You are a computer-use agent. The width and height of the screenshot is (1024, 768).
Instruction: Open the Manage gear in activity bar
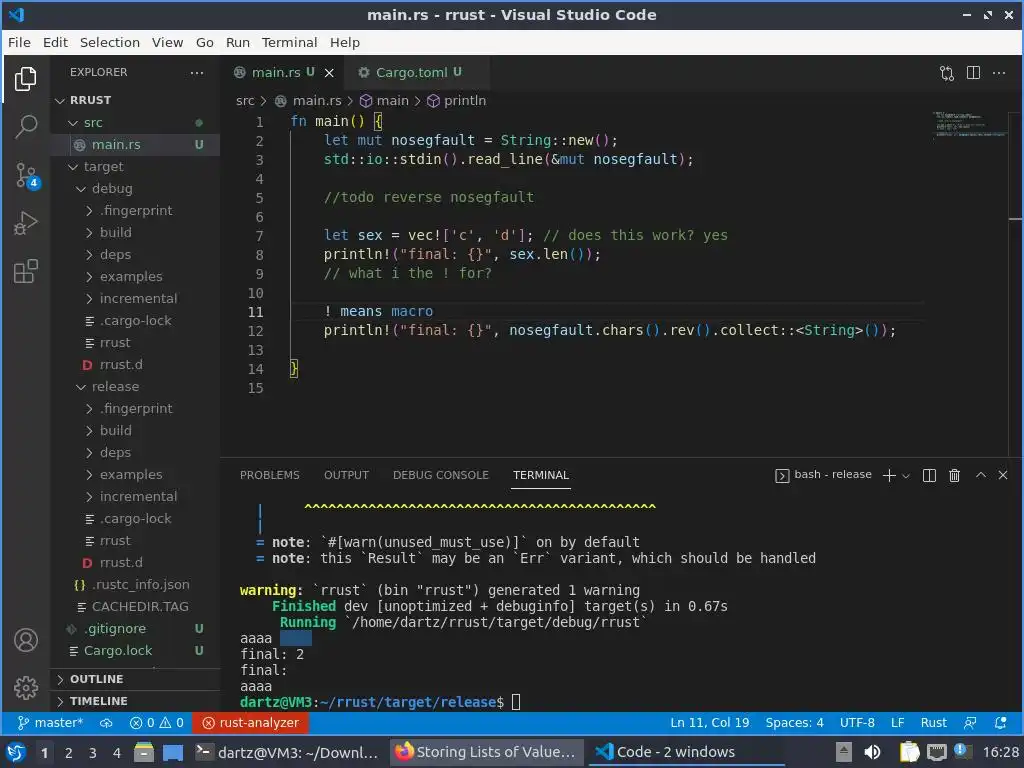point(25,687)
